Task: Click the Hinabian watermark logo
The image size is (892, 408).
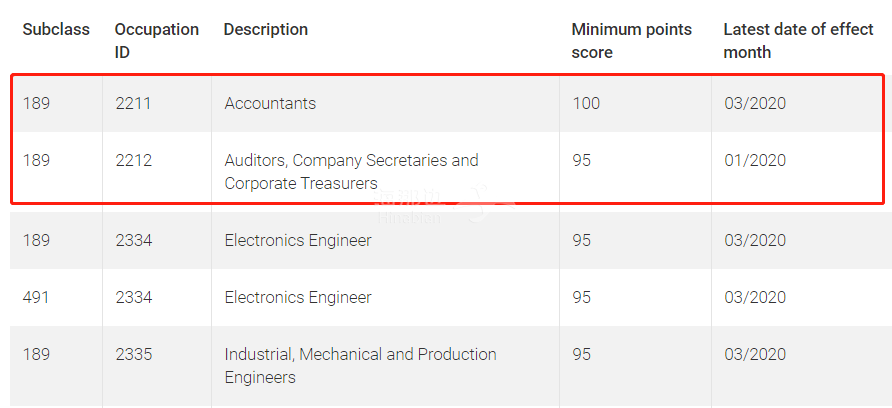Action: pyautogui.click(x=444, y=204)
